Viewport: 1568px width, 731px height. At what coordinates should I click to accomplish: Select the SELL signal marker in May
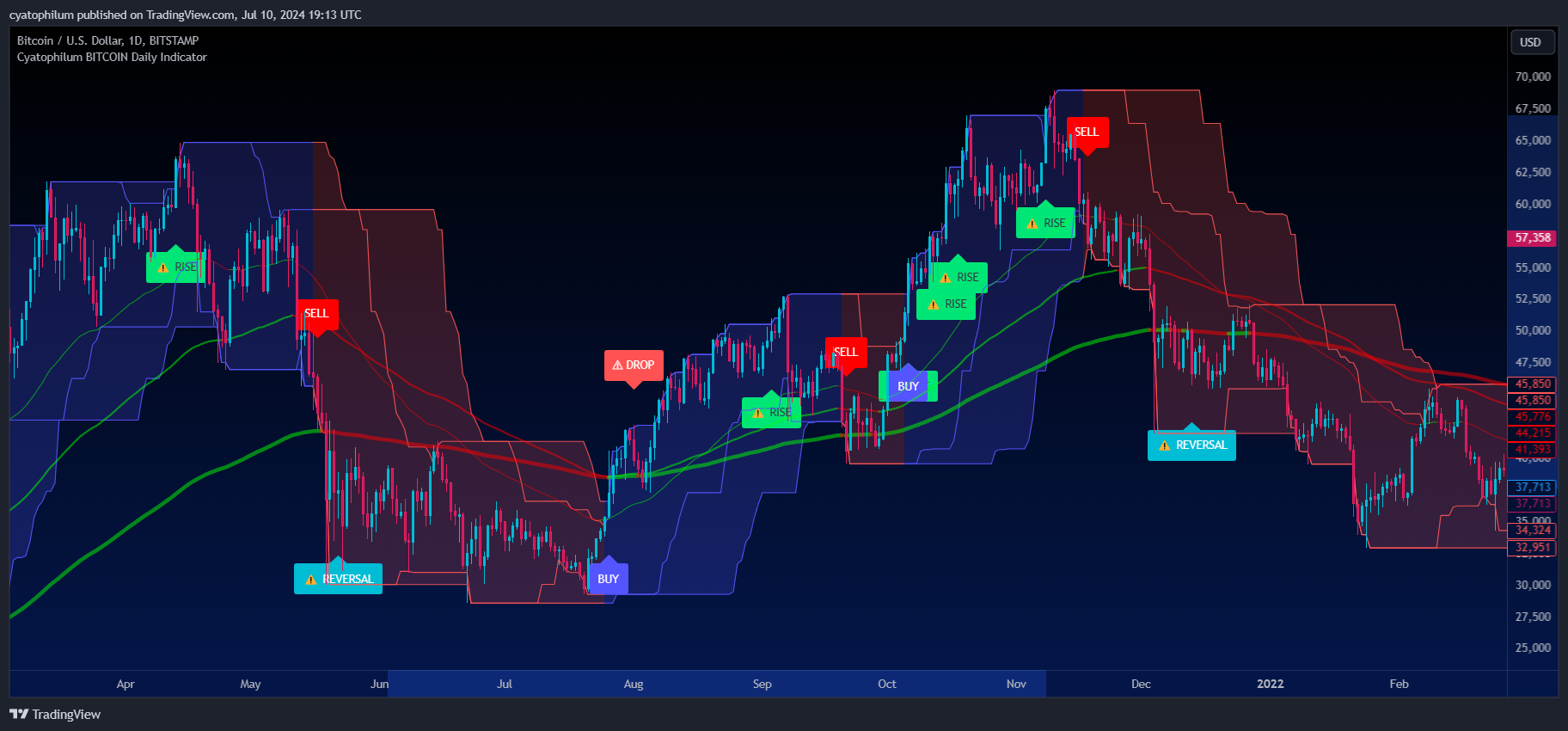tap(317, 314)
